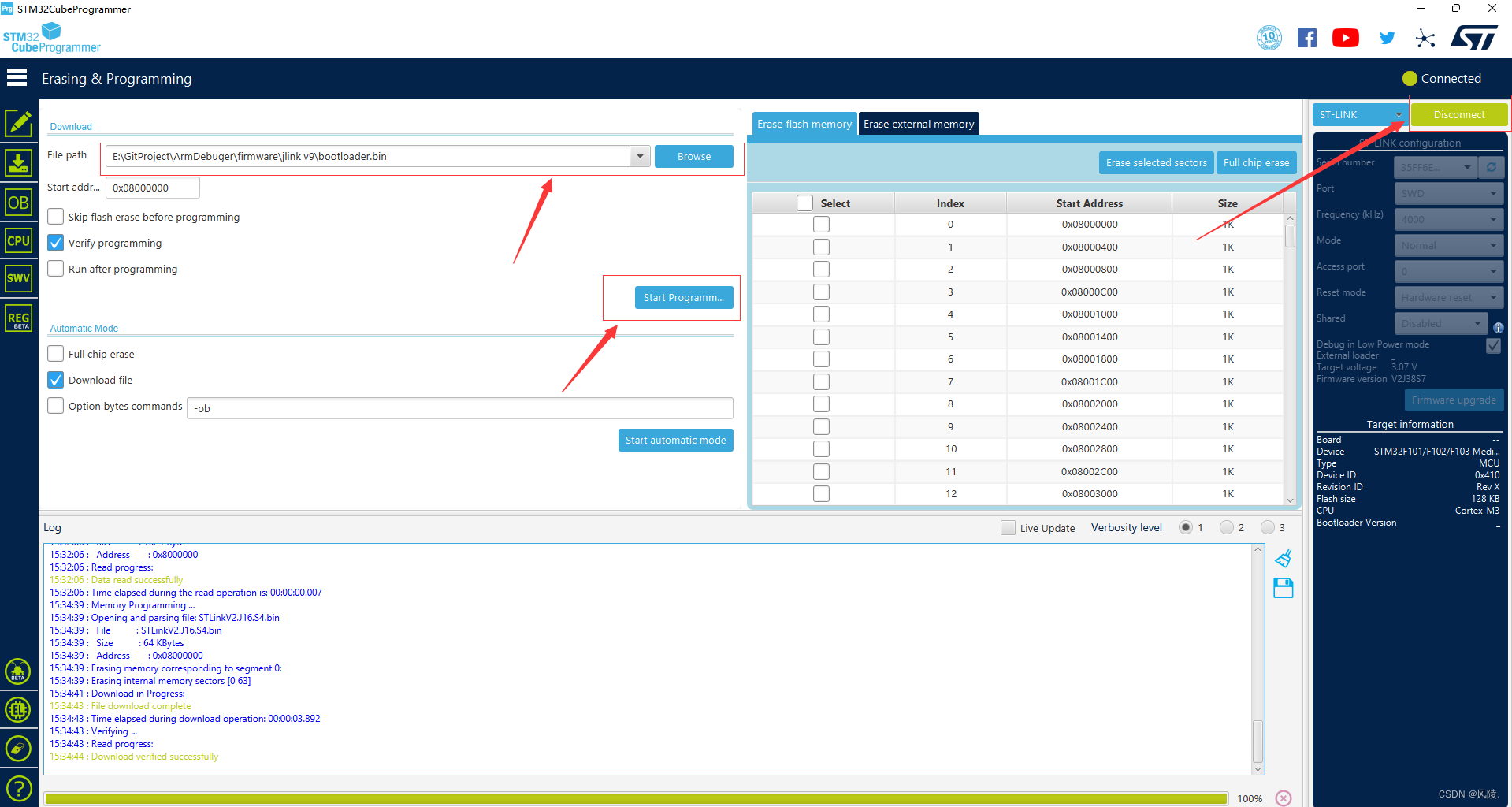Viewport: 1512px width, 807px height.
Task: Open Memory & File editing pencil icon
Action: click(x=18, y=123)
